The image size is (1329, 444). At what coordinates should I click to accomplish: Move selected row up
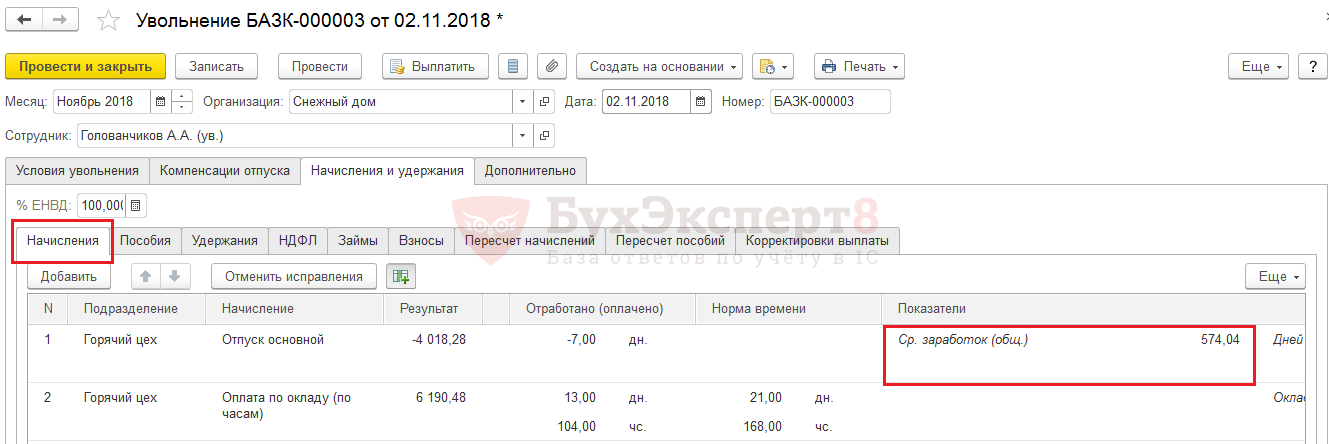pyautogui.click(x=144, y=277)
